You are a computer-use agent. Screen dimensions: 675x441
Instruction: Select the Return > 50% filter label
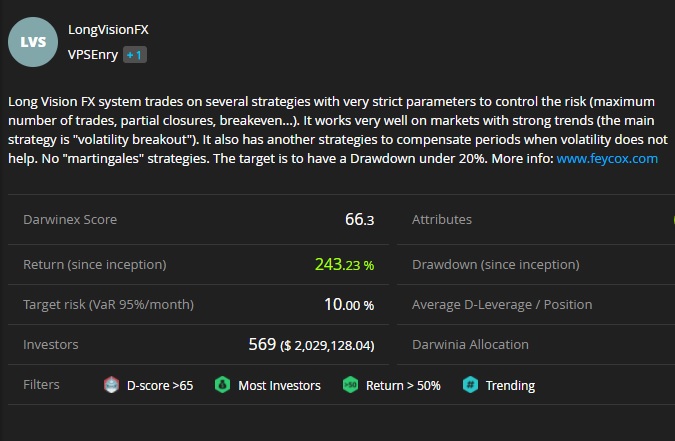click(x=403, y=385)
